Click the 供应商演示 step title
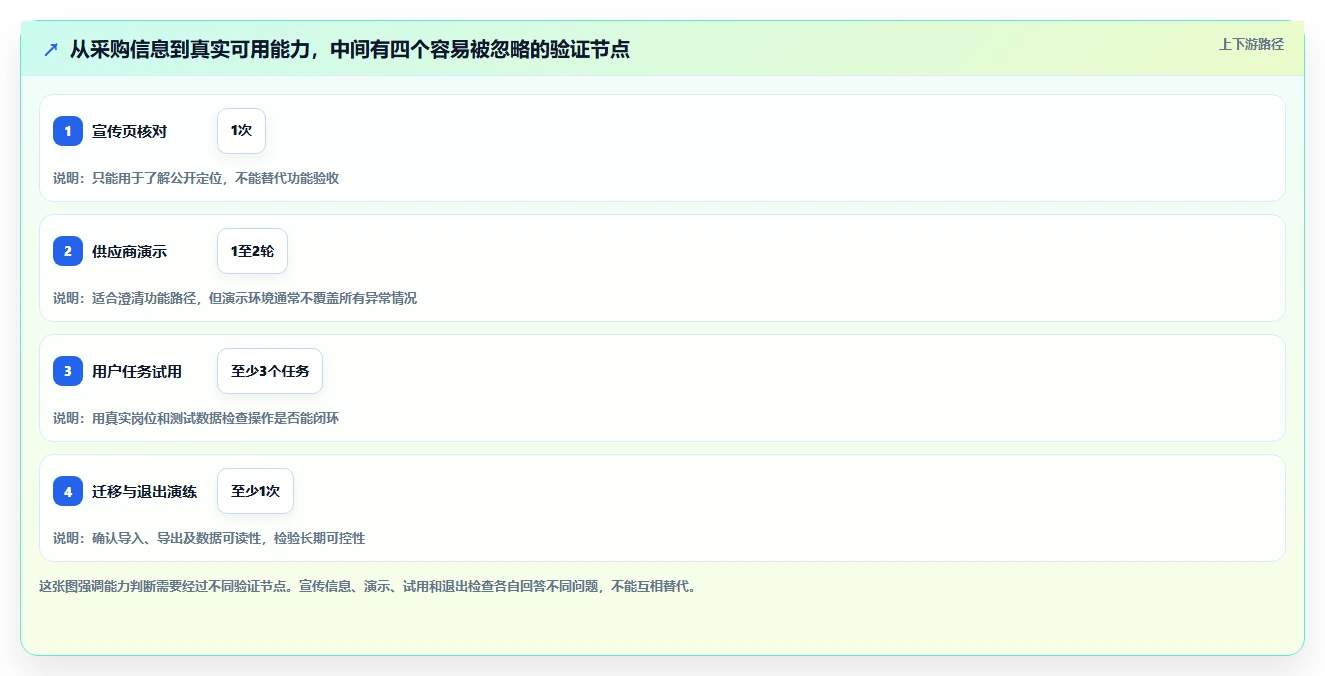 tap(129, 251)
